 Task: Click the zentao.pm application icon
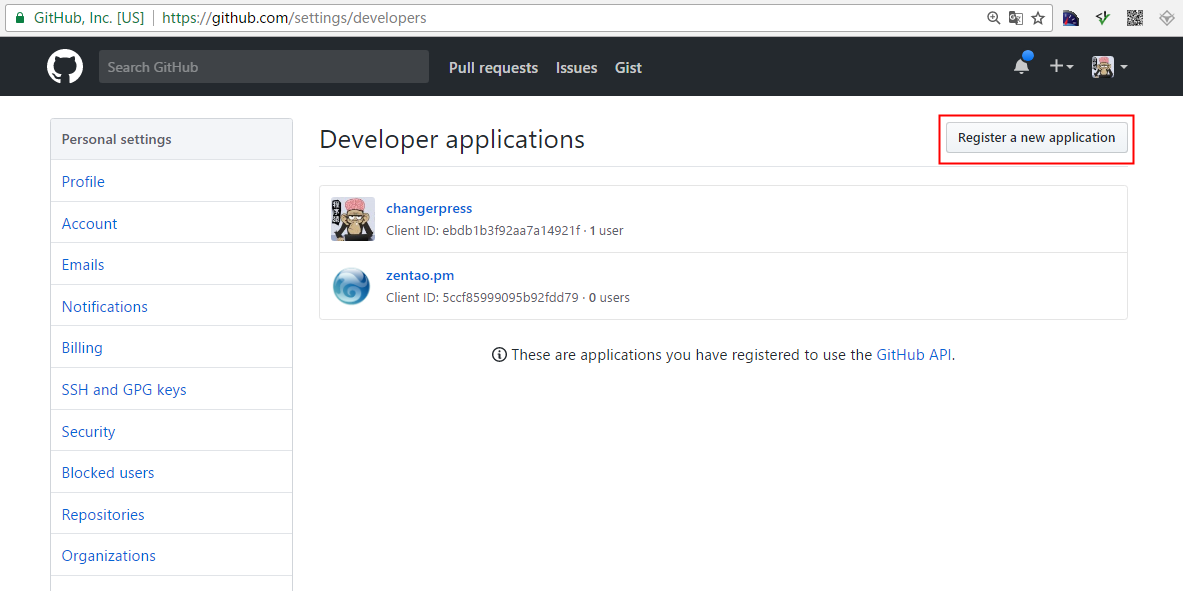tap(352, 286)
